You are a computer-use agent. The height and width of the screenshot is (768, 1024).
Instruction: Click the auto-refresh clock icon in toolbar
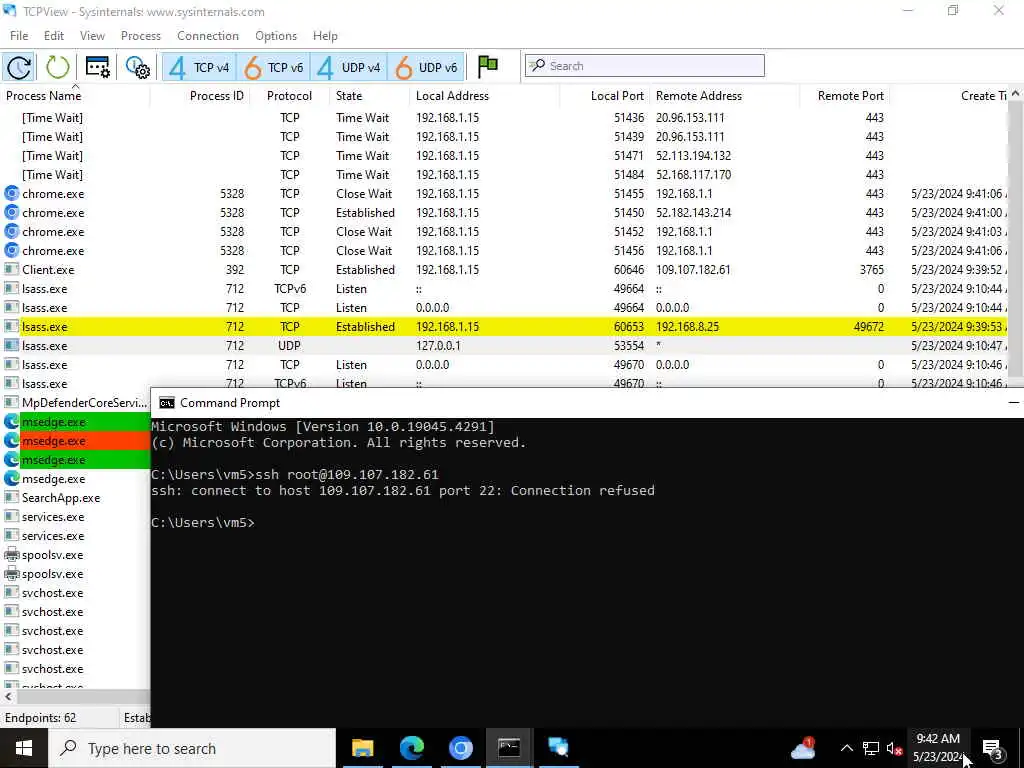click(19, 67)
